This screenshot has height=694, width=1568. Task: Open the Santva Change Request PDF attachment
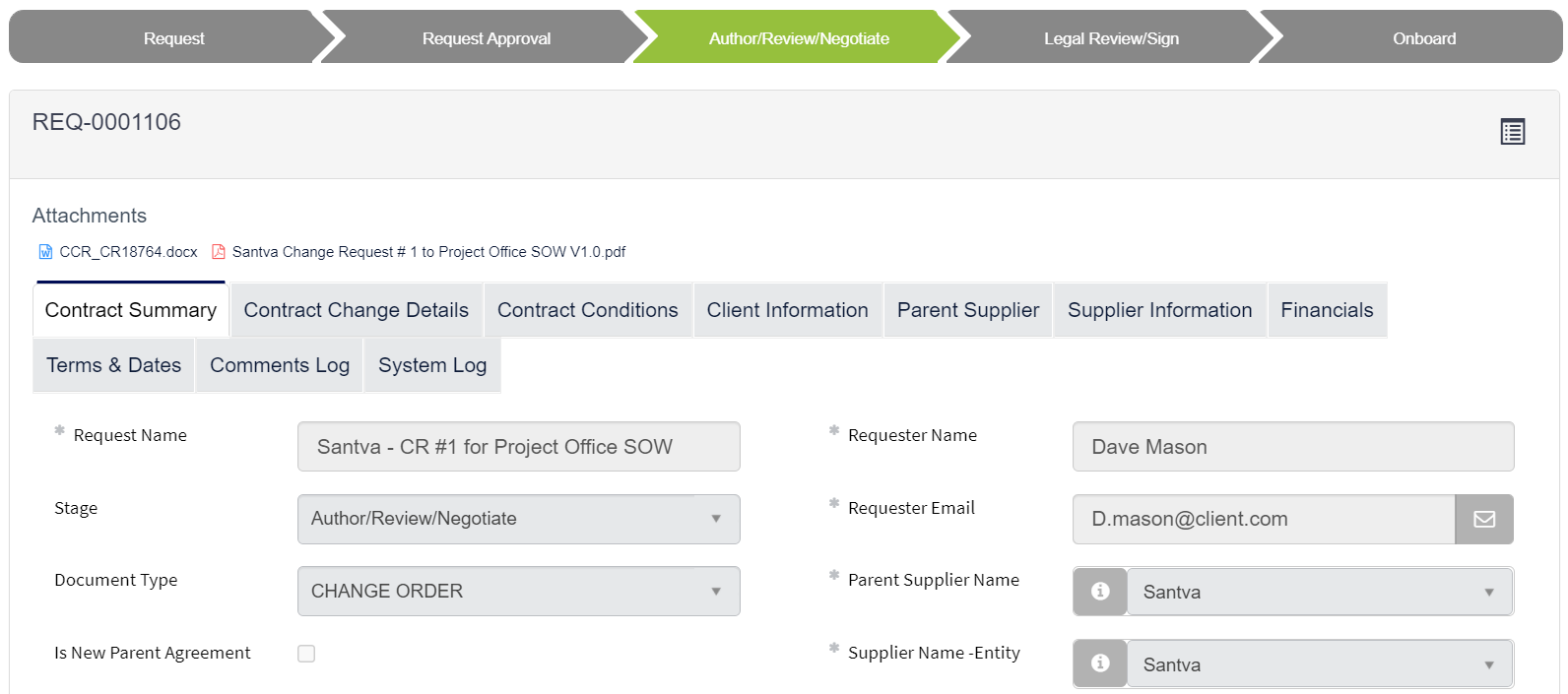tap(429, 251)
